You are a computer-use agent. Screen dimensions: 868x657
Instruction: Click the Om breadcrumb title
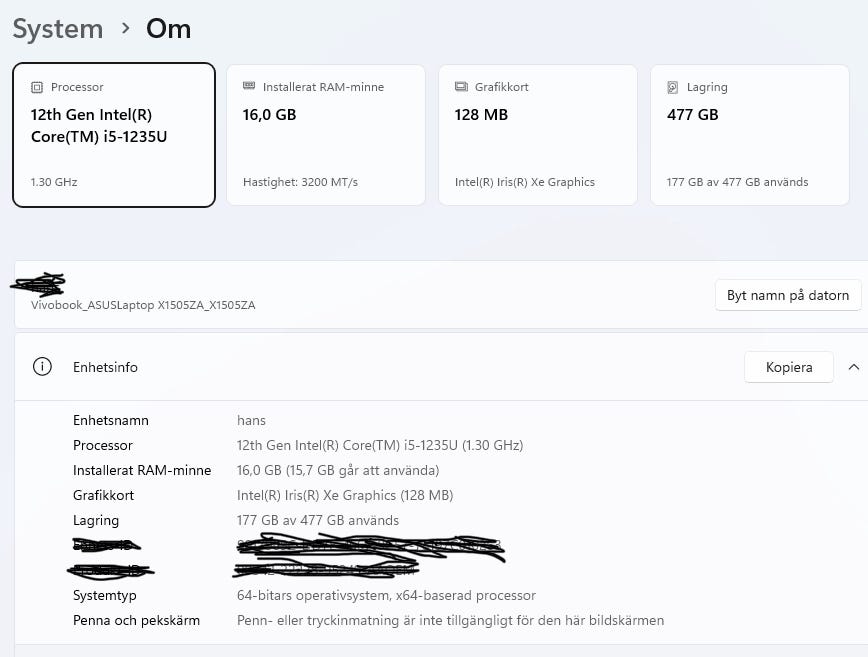click(x=168, y=29)
